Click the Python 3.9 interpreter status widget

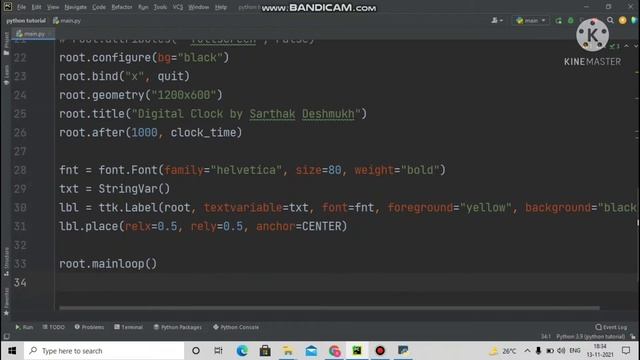[x=590, y=336]
